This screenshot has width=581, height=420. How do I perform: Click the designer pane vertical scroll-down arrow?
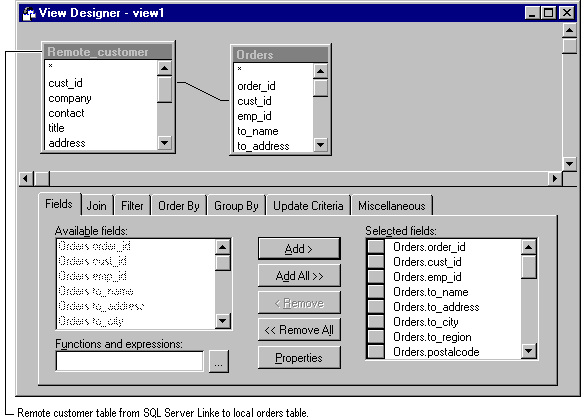[x=570, y=163]
